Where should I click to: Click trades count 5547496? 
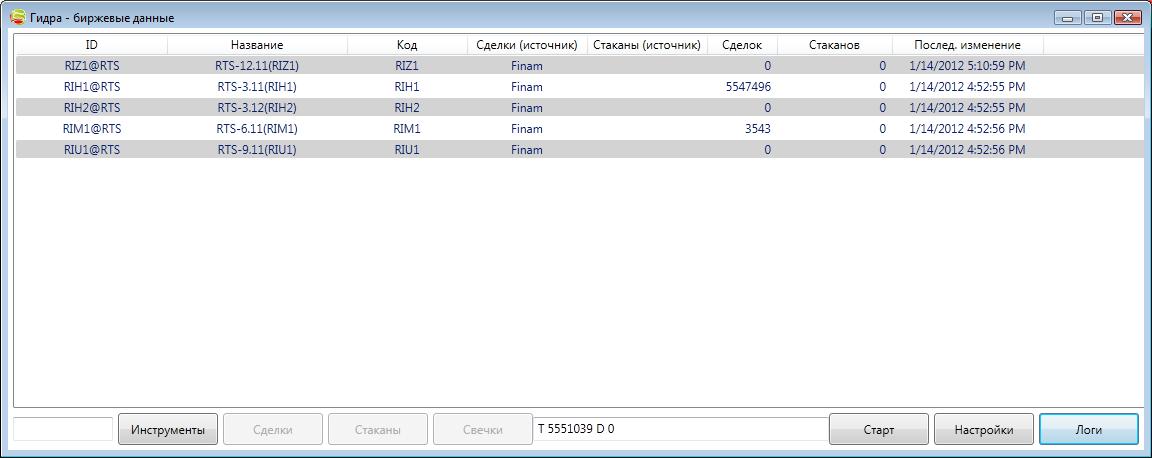click(748, 87)
